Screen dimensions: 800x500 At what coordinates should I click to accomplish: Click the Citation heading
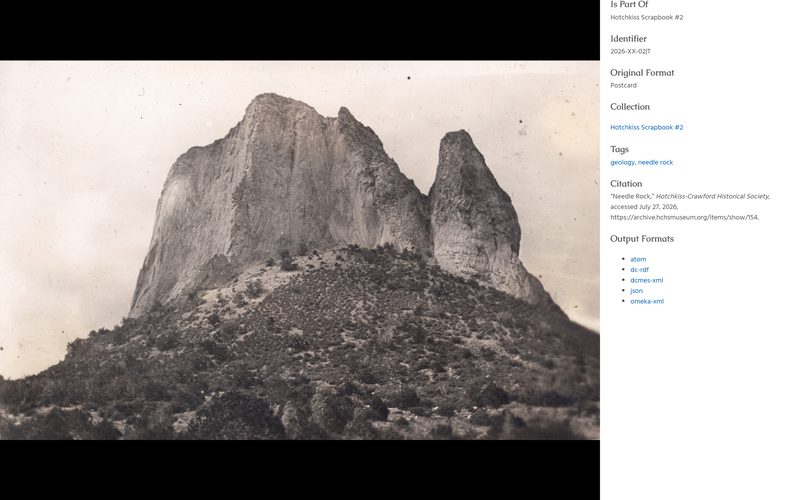point(626,184)
